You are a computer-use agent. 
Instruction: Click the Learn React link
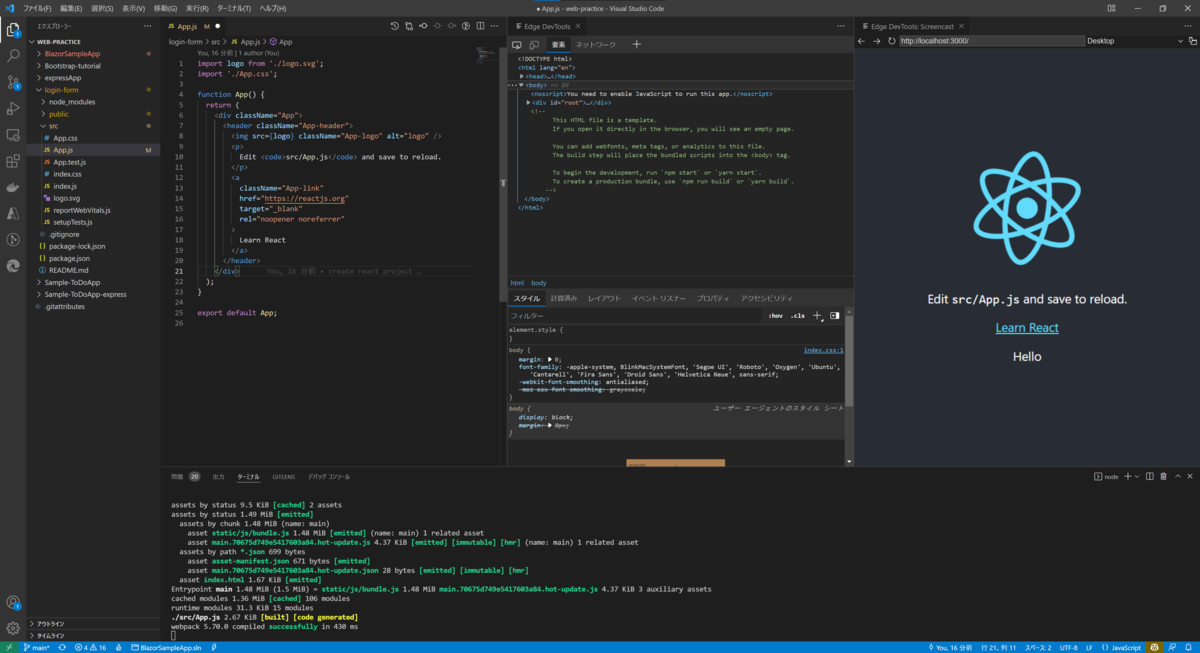click(1027, 328)
